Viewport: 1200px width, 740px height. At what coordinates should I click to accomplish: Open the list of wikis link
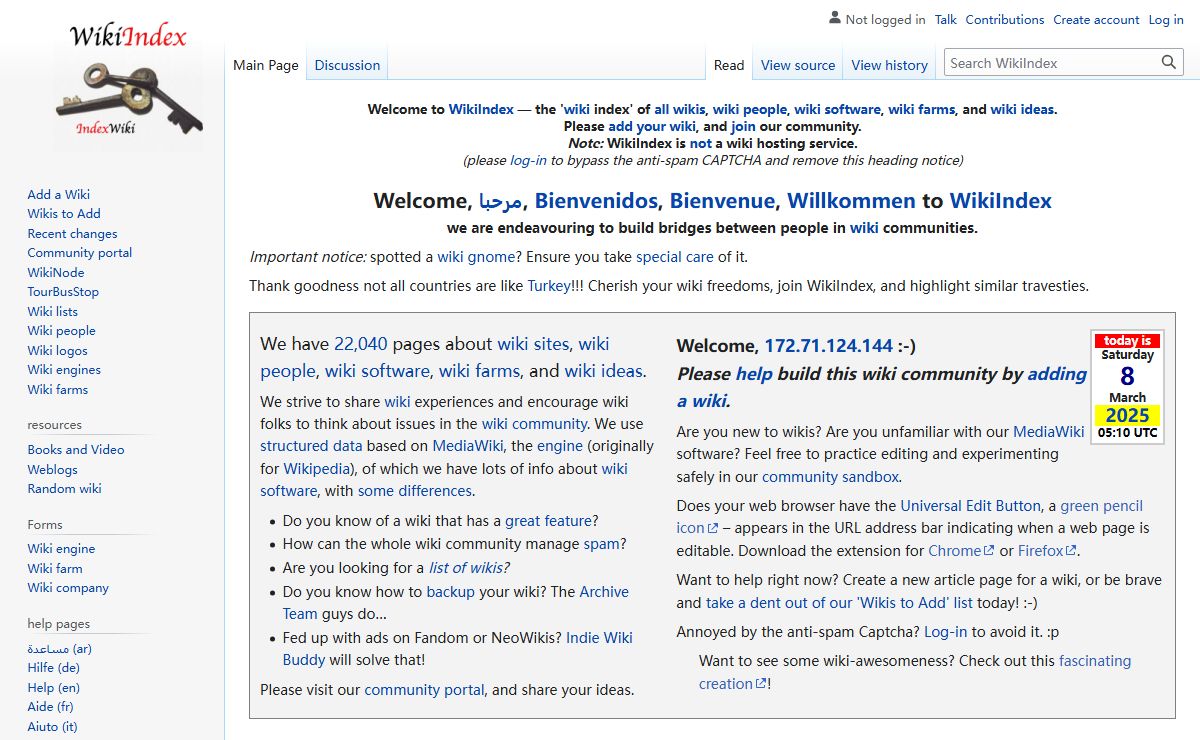pyautogui.click(x=466, y=567)
